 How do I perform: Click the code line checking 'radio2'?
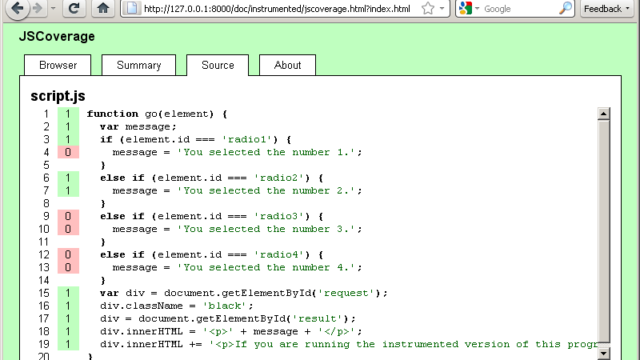pos(211,178)
